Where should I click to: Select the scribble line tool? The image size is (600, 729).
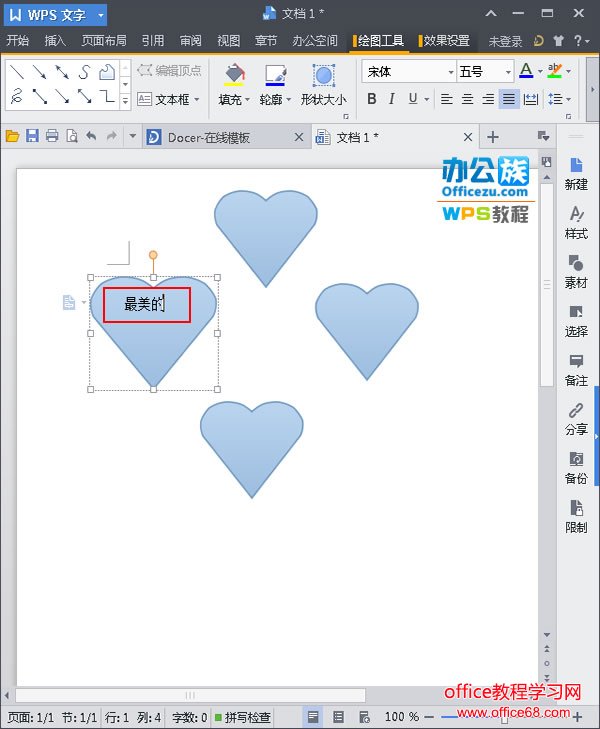[17, 96]
